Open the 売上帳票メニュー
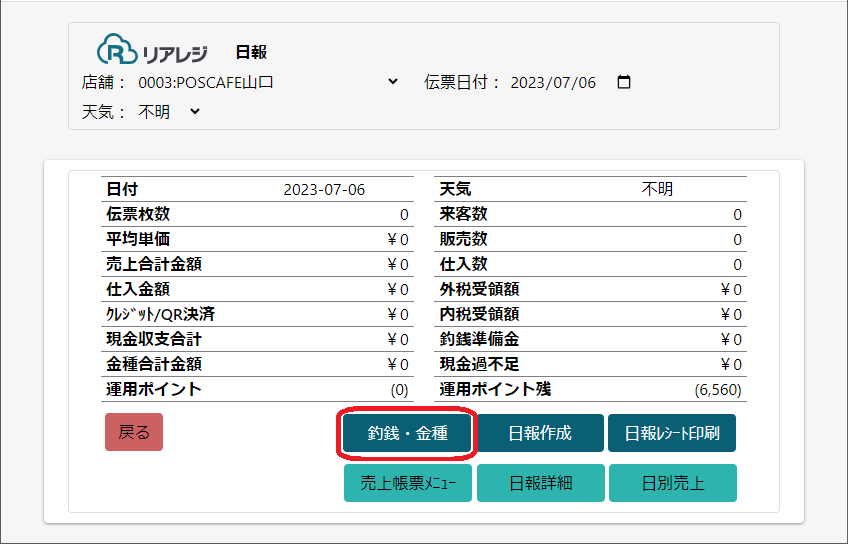Screen dimensions: 848x545 (x=408, y=483)
